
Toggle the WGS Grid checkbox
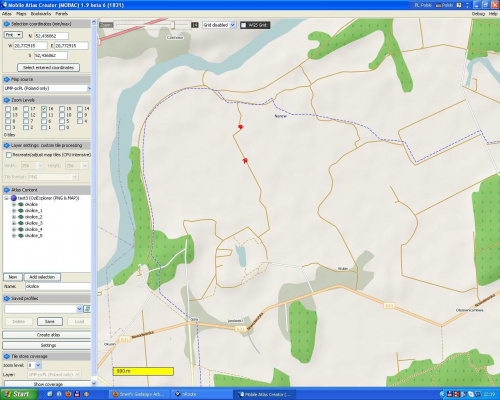click(x=244, y=25)
